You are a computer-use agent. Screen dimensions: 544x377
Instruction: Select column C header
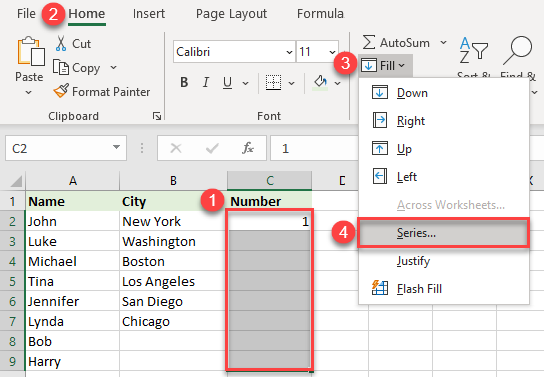270,181
